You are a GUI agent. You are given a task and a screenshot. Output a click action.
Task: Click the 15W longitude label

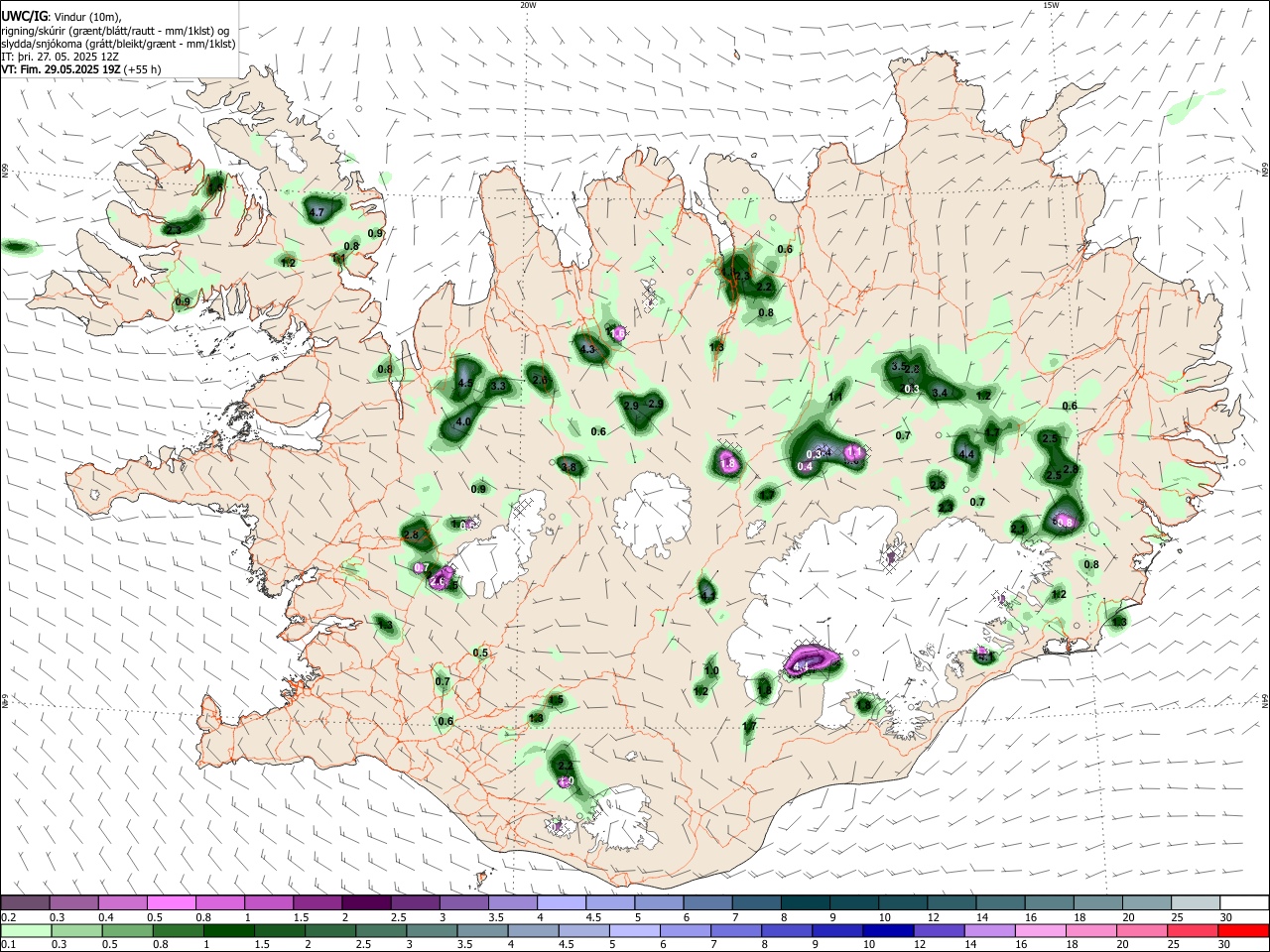coord(1051,5)
